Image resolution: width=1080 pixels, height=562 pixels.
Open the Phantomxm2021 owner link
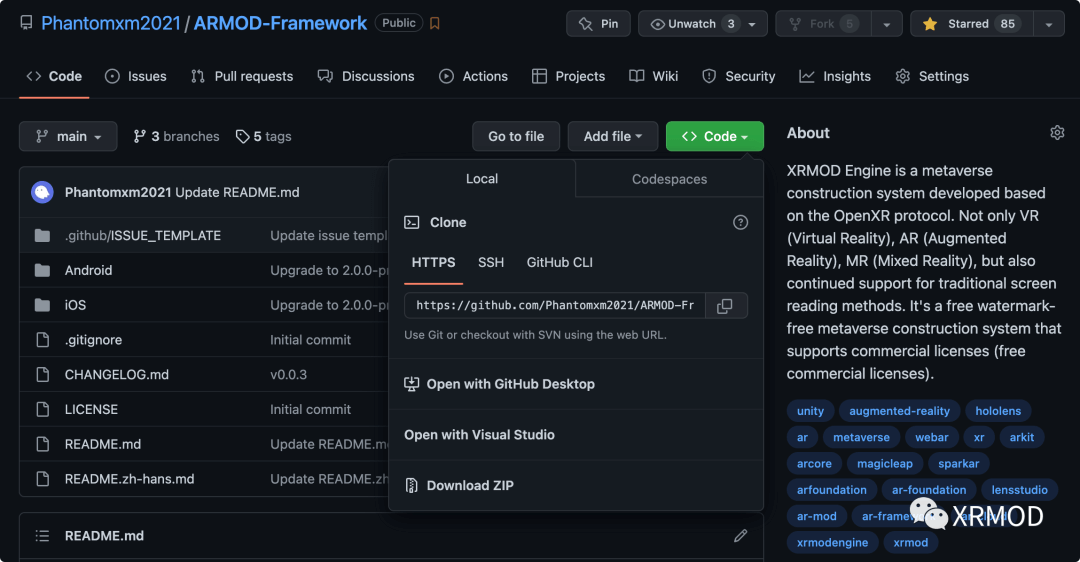[x=111, y=23]
